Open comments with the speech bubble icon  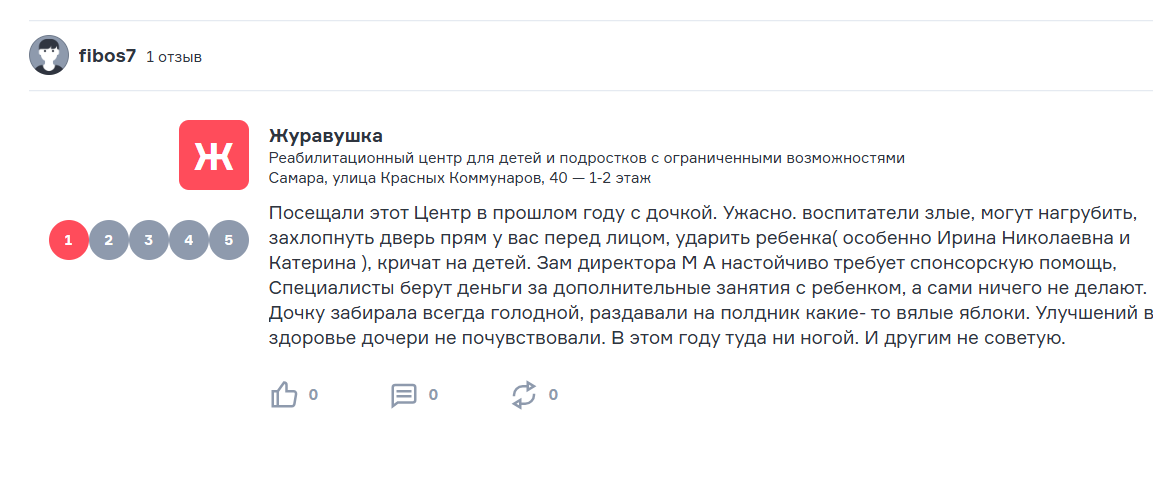tap(404, 395)
